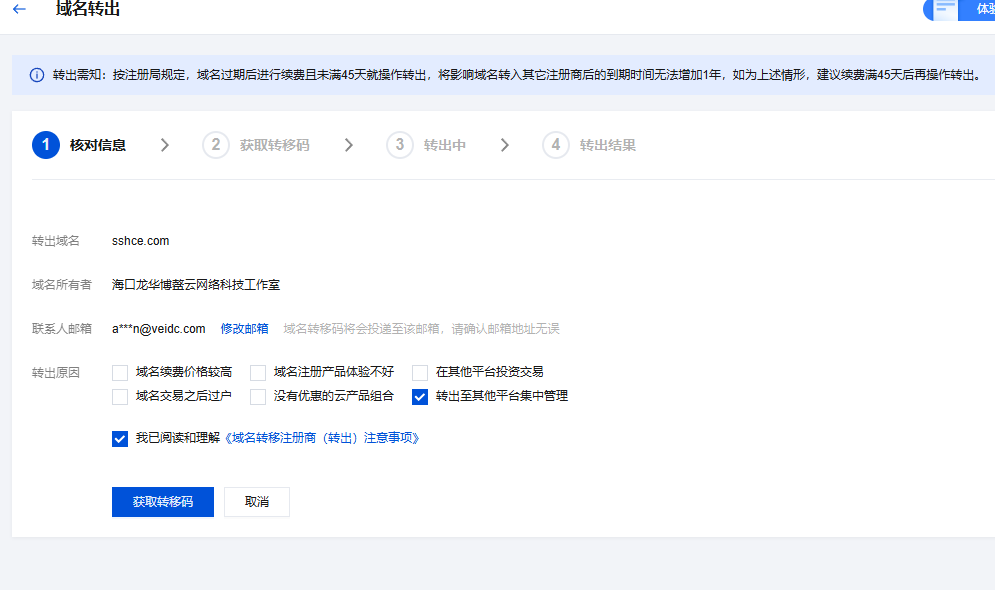Check 域名注册产品体验不好 reason
Viewport: 995px width, 590px height.
258,372
